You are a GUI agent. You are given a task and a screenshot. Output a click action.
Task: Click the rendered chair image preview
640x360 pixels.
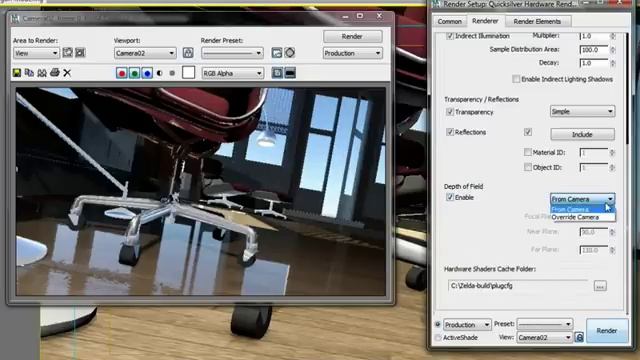(x=200, y=192)
